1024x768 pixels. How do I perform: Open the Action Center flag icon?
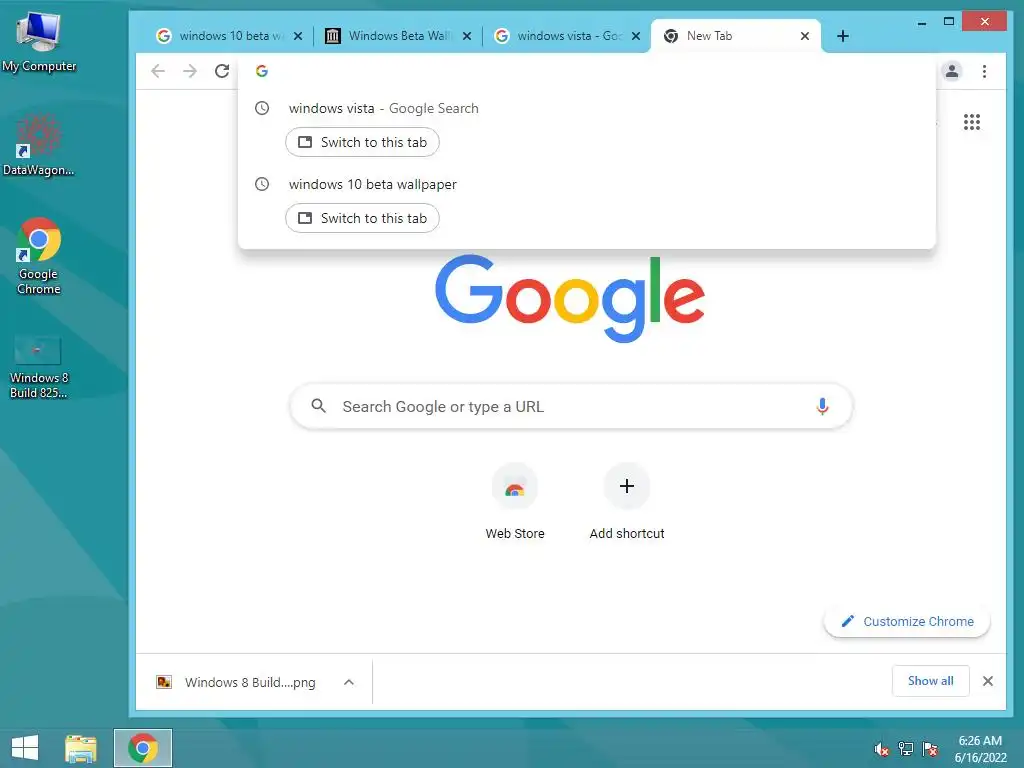[930, 749]
